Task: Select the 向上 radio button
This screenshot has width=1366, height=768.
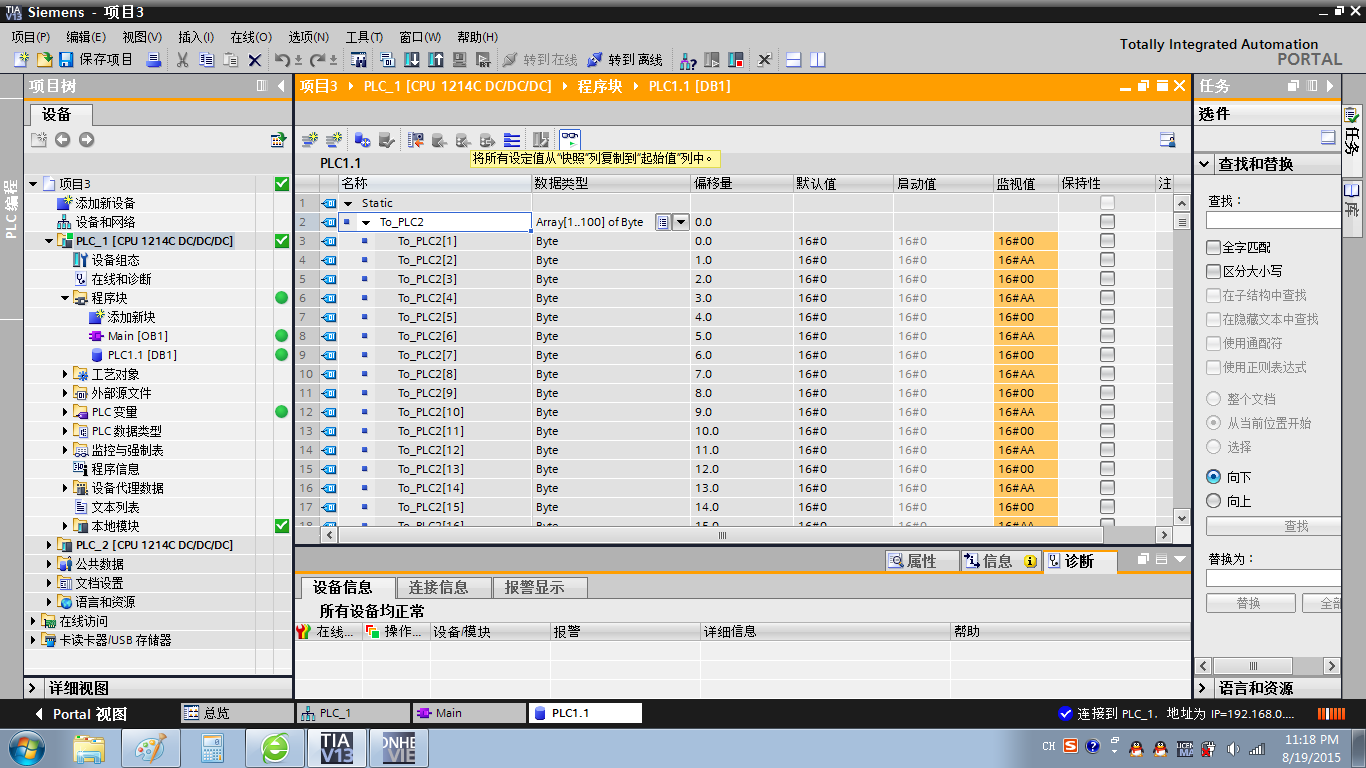Action: pyautogui.click(x=1214, y=501)
